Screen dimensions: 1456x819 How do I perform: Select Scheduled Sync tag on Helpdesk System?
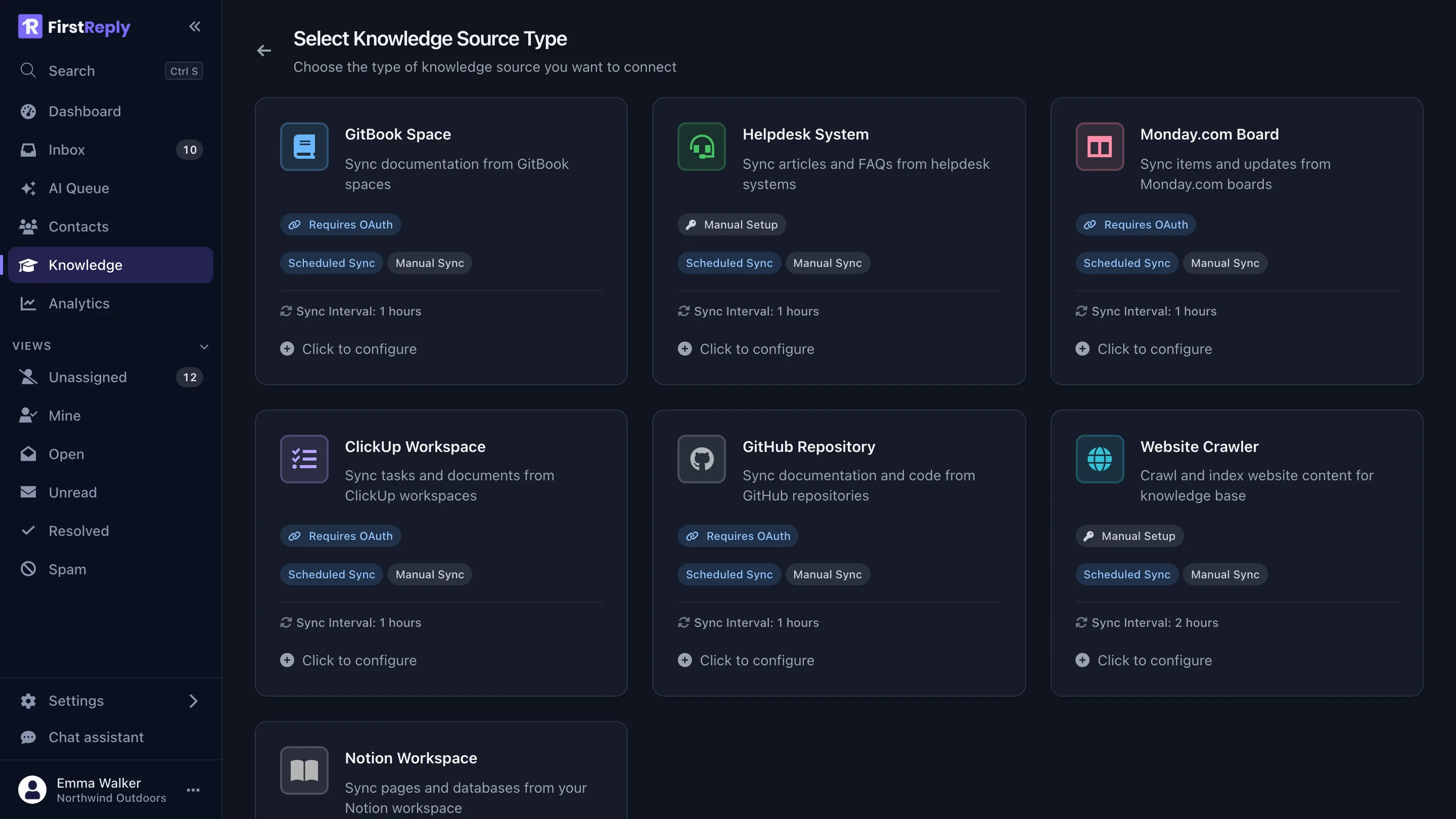coord(729,263)
